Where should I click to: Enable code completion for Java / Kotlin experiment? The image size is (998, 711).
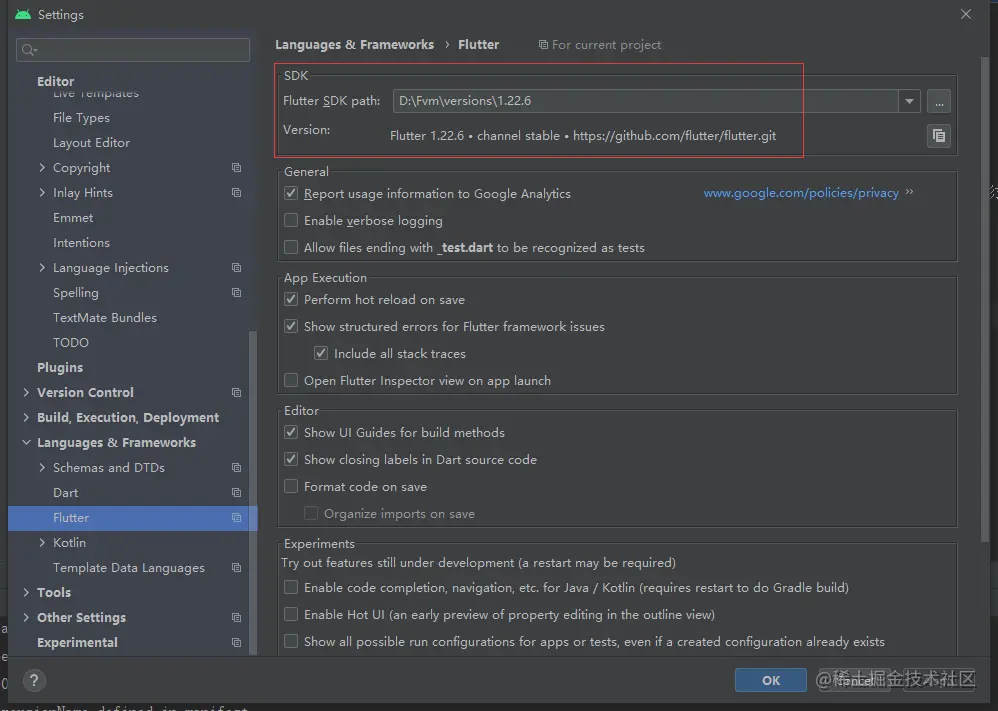pos(291,587)
